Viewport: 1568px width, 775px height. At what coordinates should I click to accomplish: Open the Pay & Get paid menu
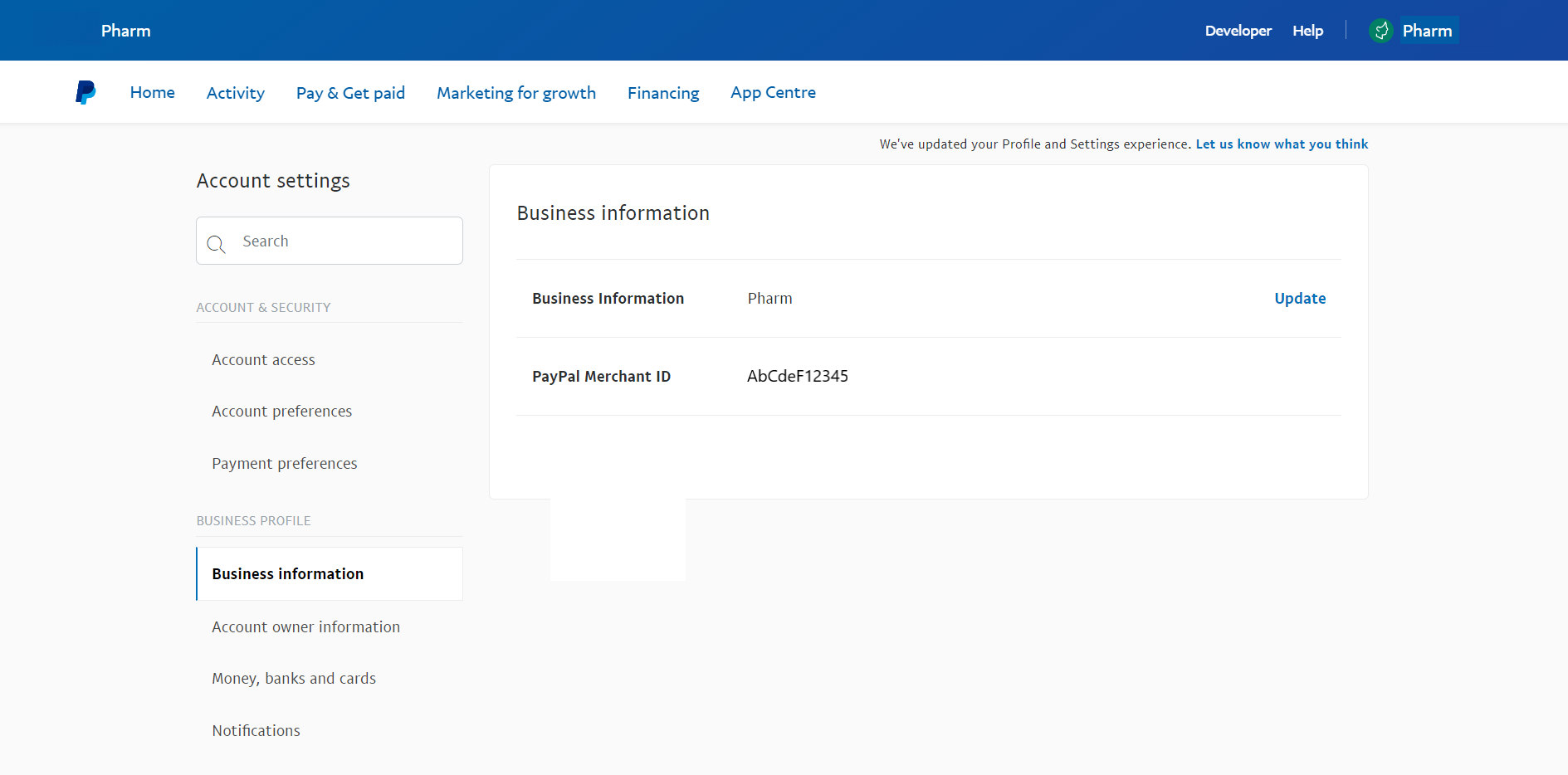pos(350,93)
